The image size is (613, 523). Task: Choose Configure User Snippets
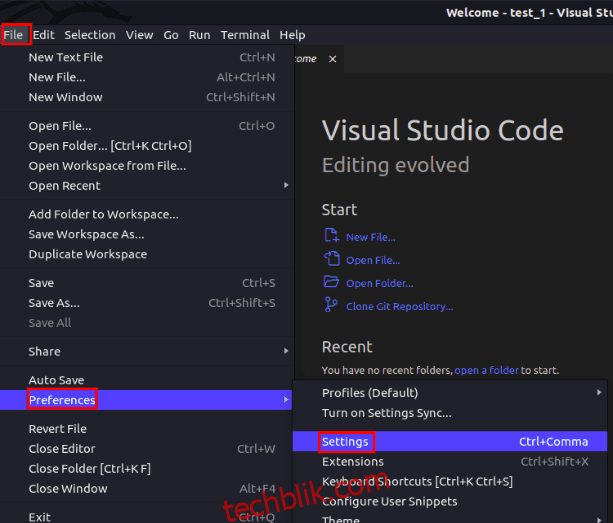point(450,502)
